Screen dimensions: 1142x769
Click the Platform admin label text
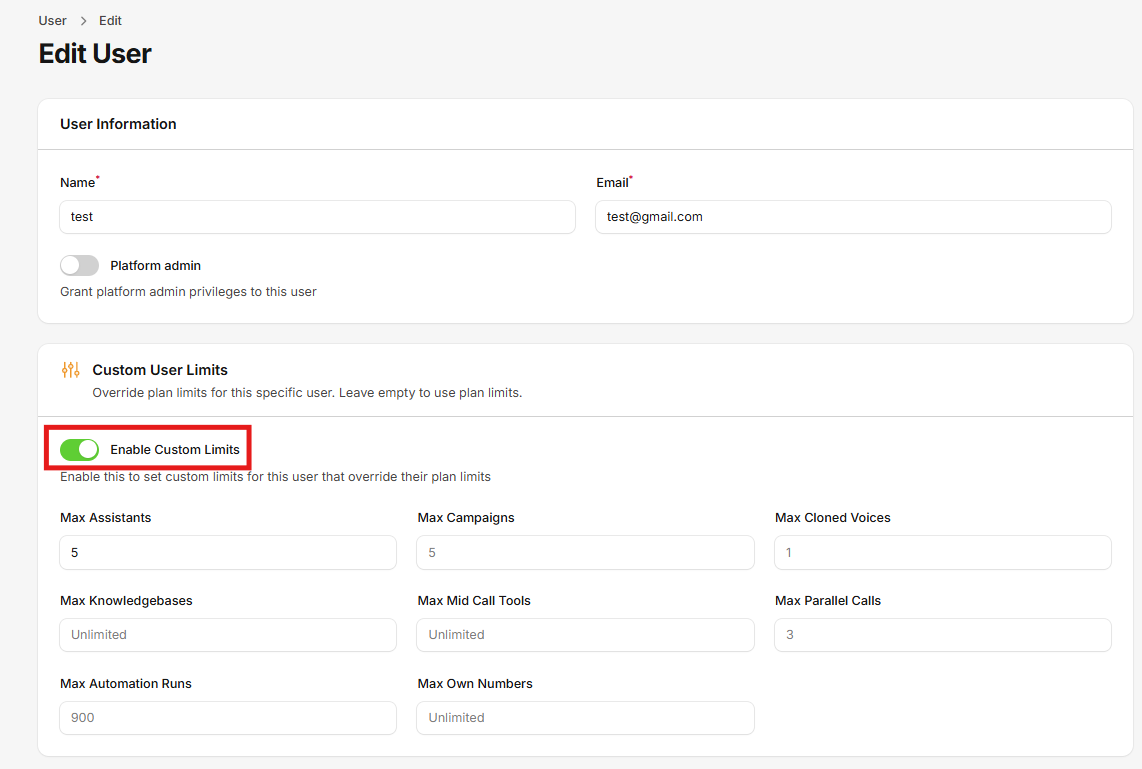(x=155, y=265)
